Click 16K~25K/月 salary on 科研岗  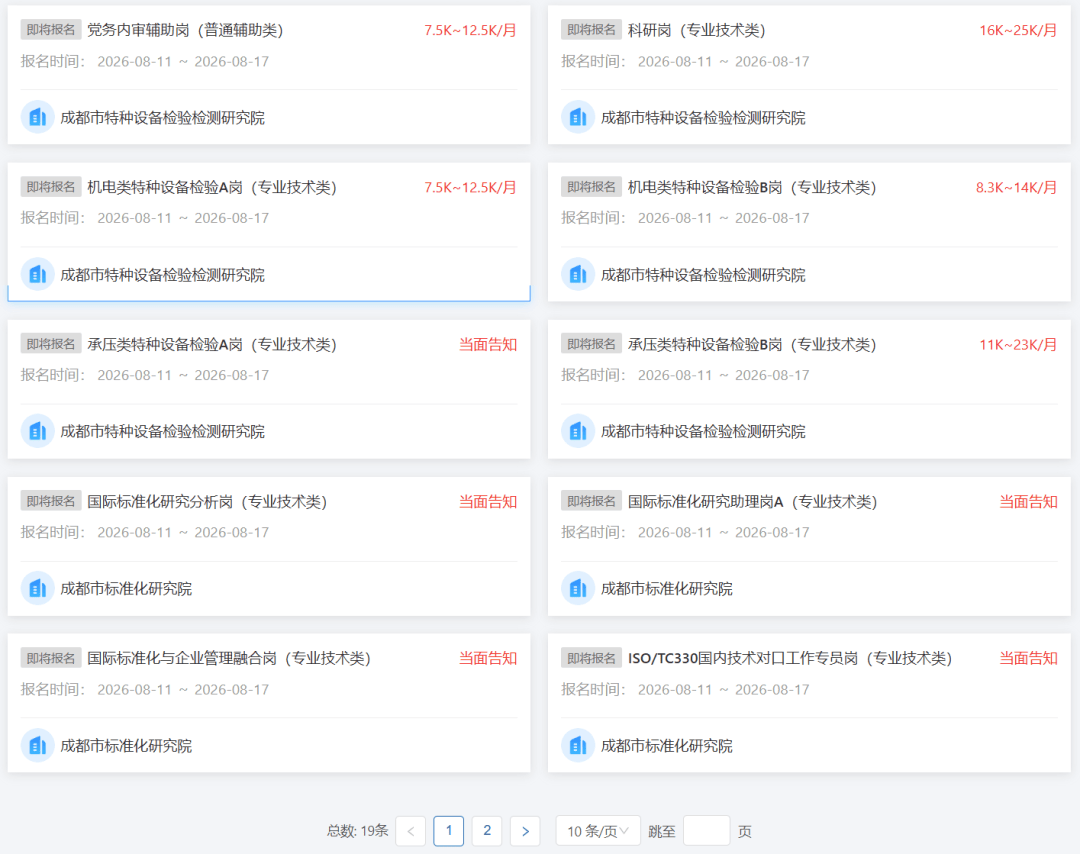click(x=1018, y=30)
